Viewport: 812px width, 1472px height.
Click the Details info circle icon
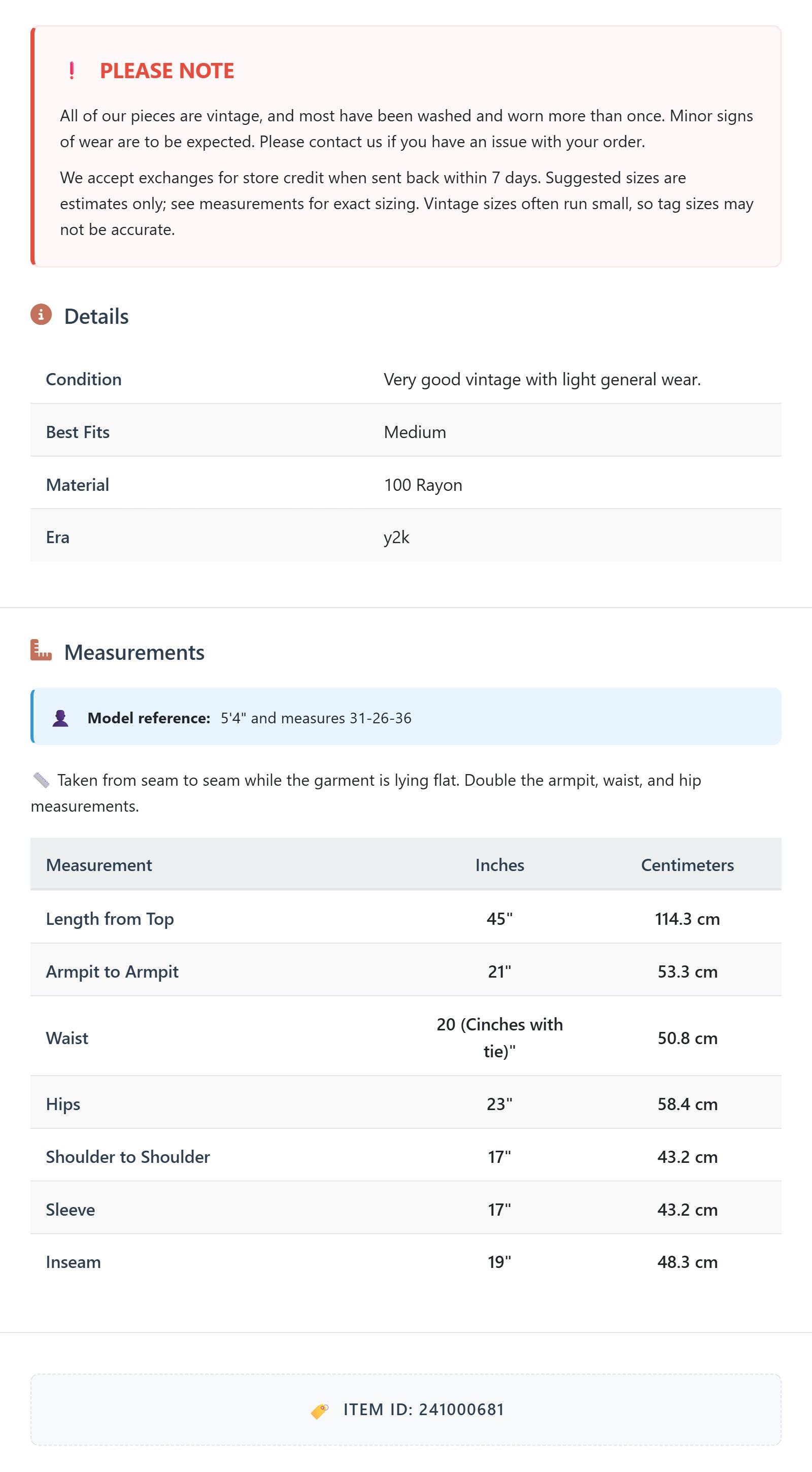click(41, 314)
